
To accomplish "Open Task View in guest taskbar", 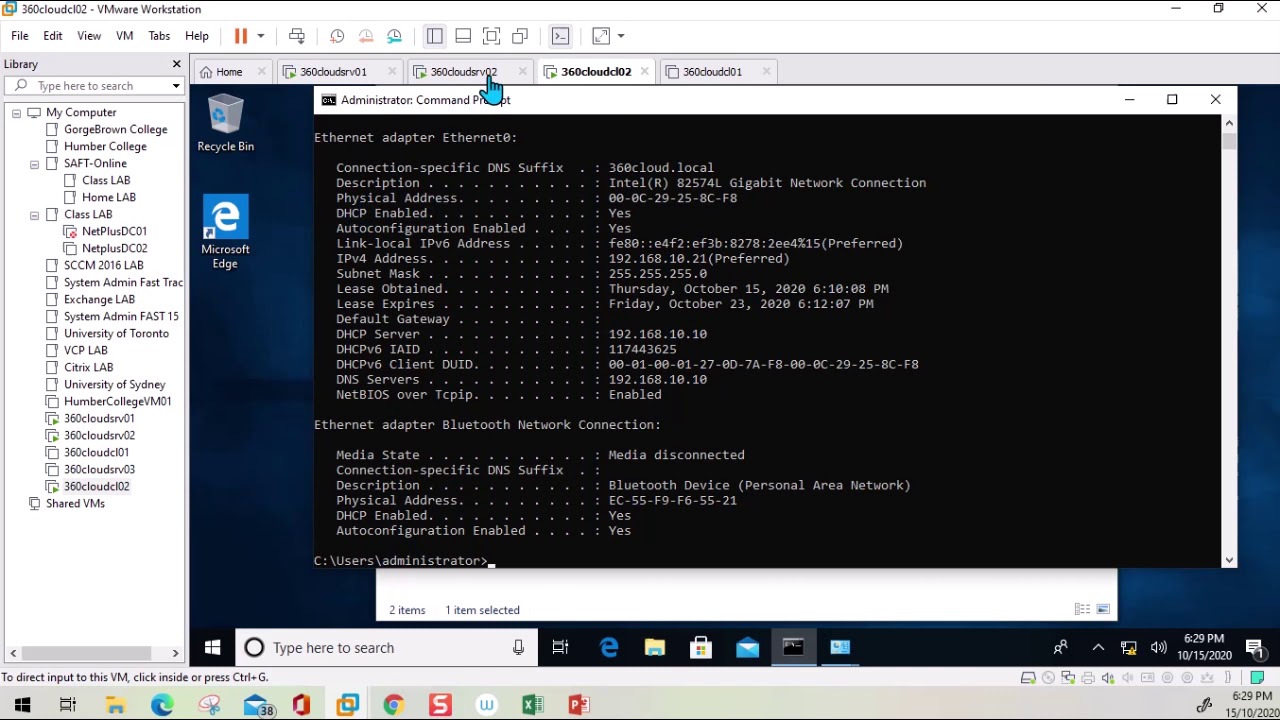I will 560,648.
